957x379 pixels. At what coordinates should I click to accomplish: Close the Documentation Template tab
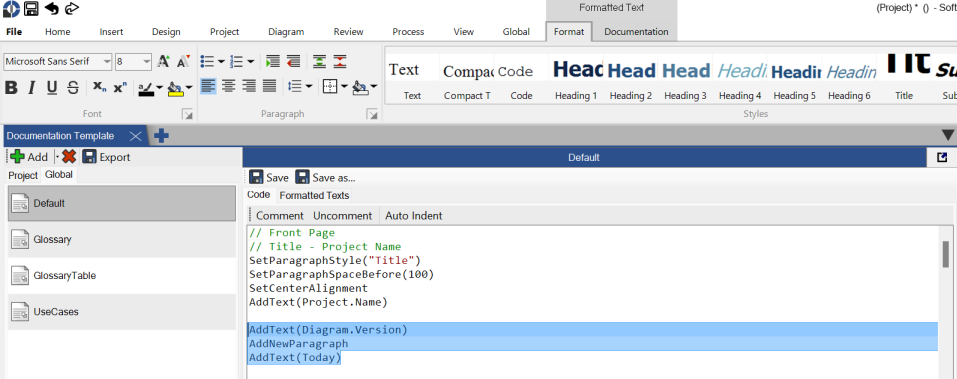(135, 136)
